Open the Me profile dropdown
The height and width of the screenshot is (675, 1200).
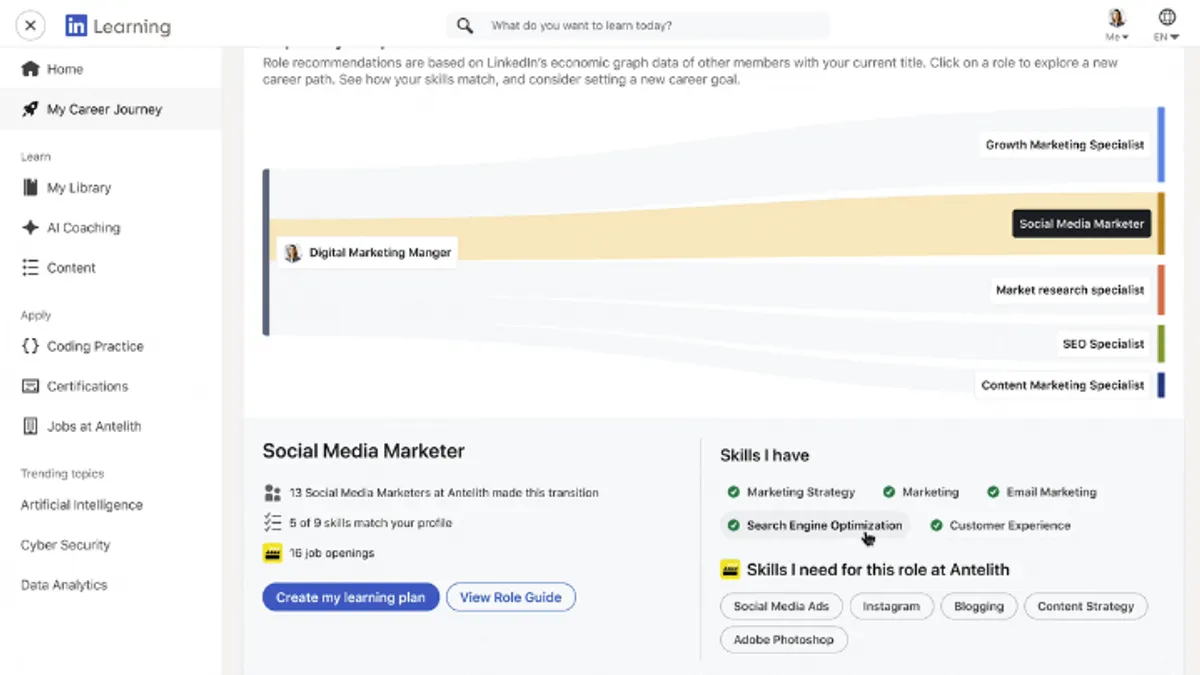1117,26
